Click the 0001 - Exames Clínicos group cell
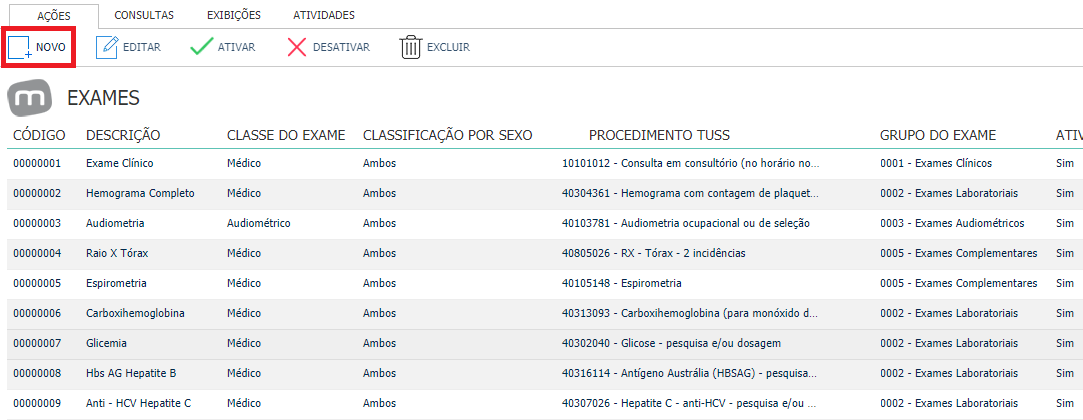1083x420 pixels. [x=936, y=164]
